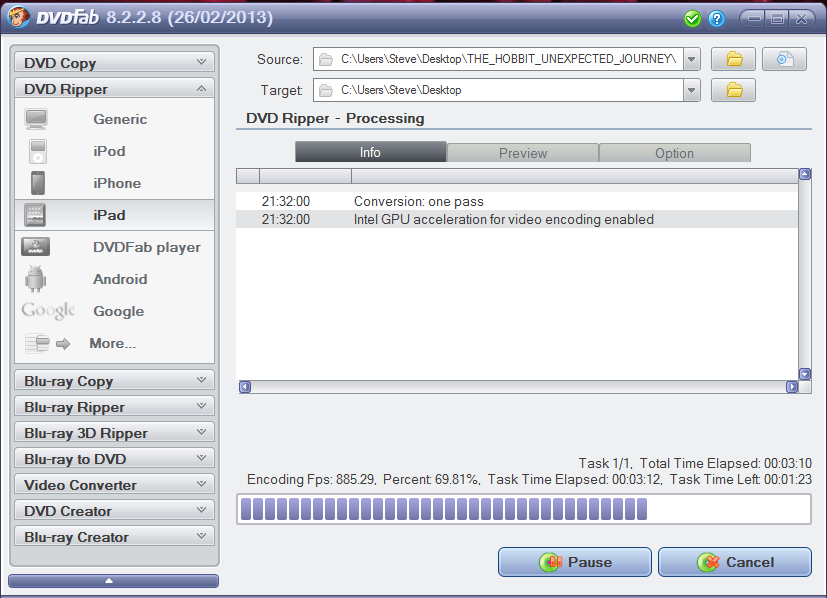Click horizontal scrollbar left arrow

(x=245, y=387)
